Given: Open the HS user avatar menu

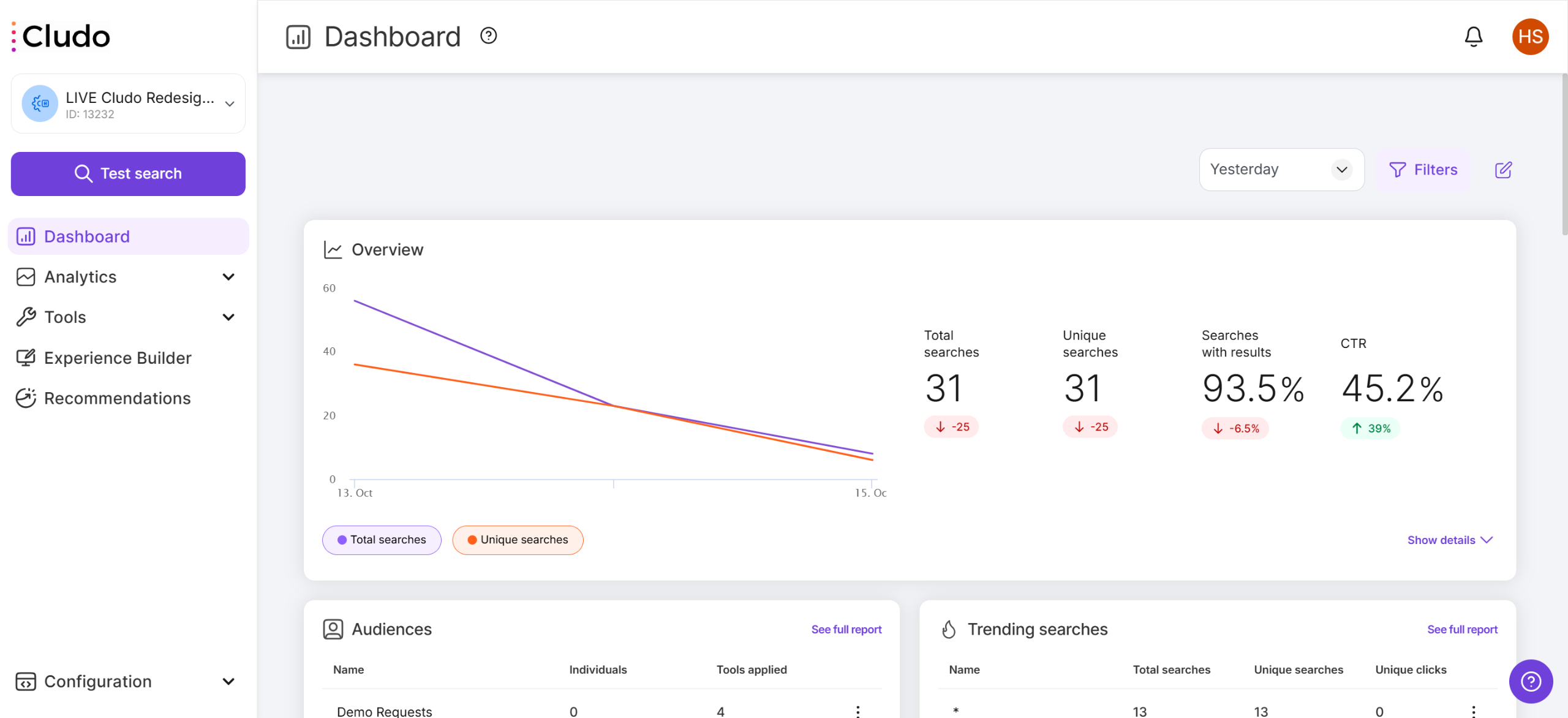Looking at the screenshot, I should 1530,37.
